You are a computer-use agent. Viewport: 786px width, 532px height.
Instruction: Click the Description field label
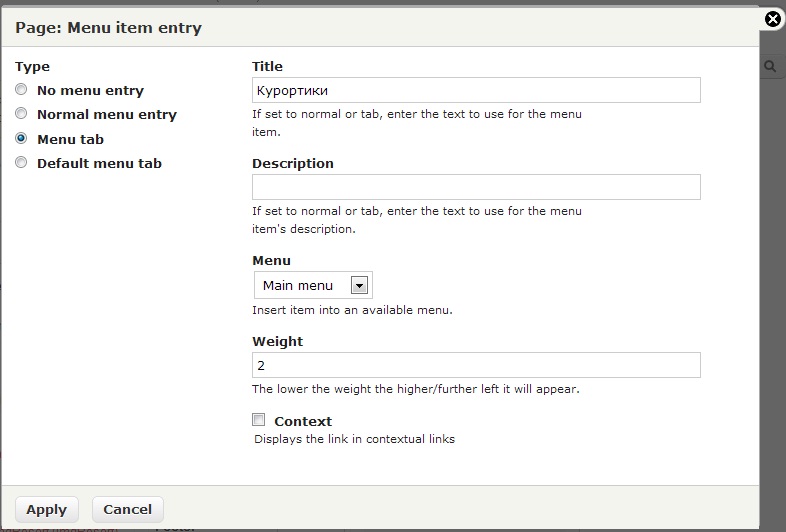point(293,164)
